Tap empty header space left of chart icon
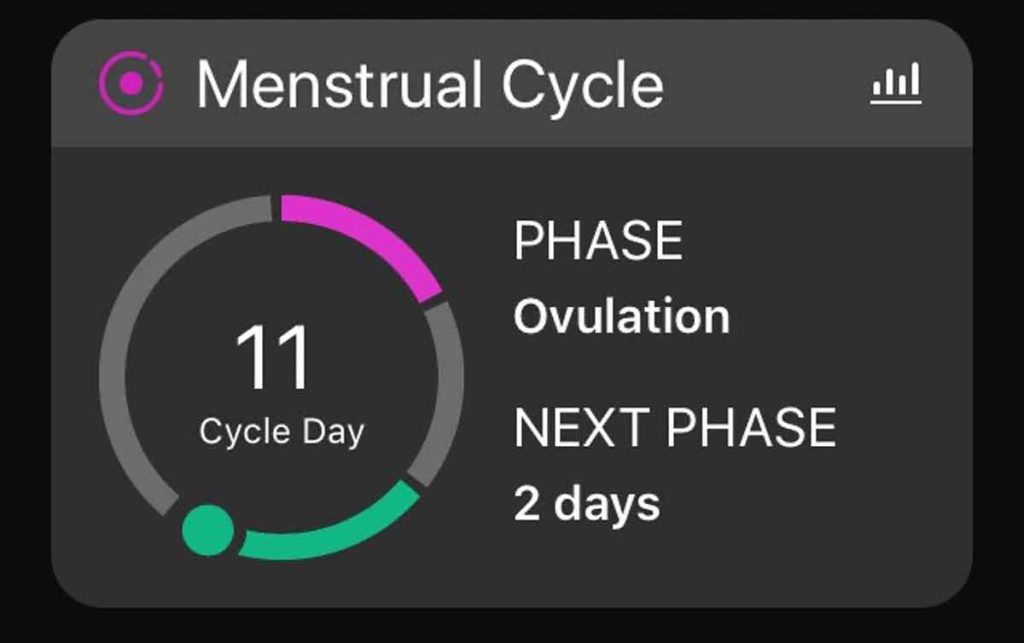Image resolution: width=1024 pixels, height=643 pixels. (x=770, y=86)
